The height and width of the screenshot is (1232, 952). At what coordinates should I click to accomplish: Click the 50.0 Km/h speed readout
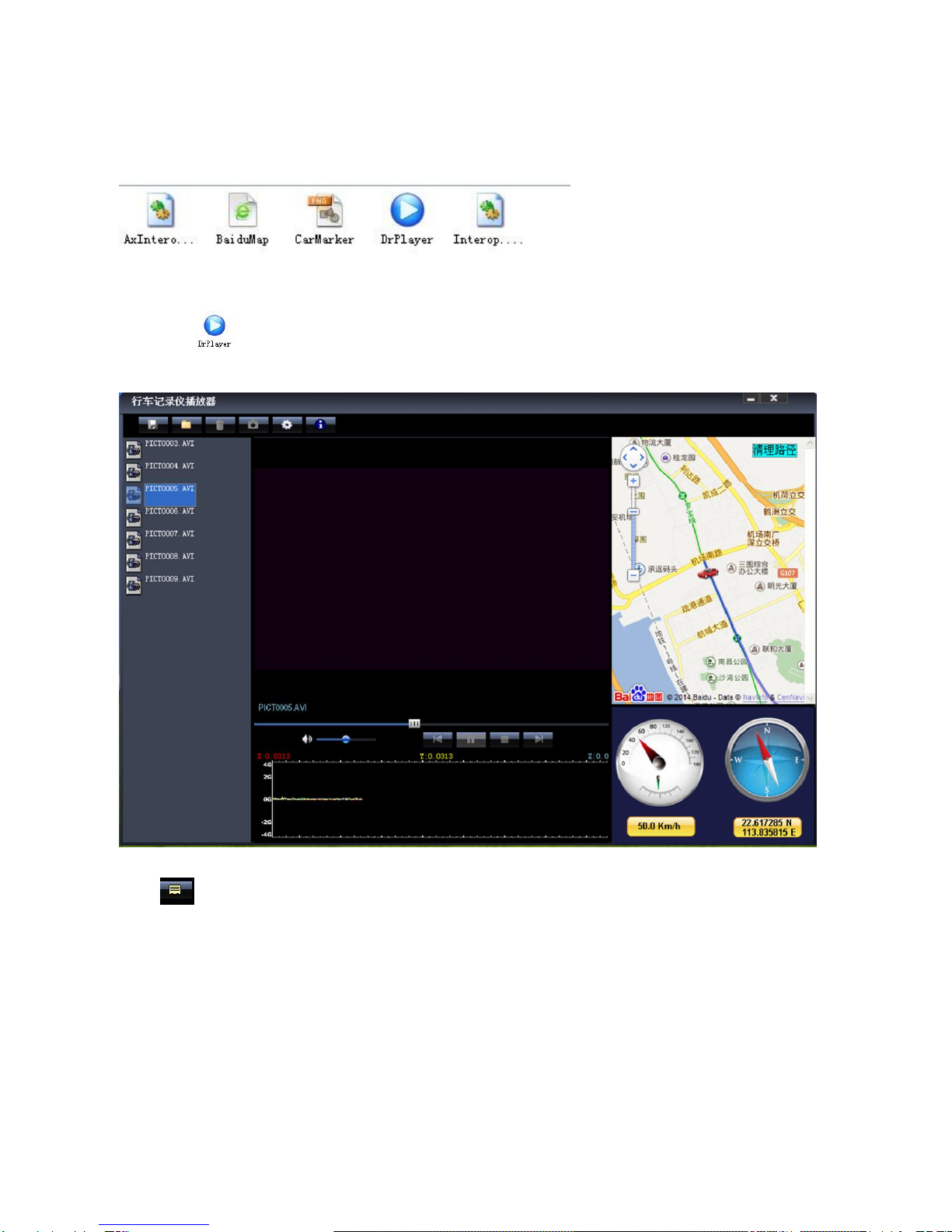pyautogui.click(x=659, y=826)
